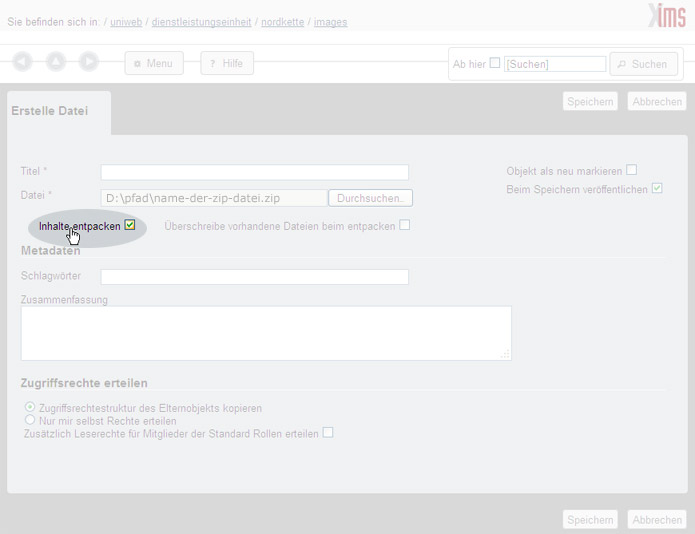Click the Datei path input field

pos(214,198)
